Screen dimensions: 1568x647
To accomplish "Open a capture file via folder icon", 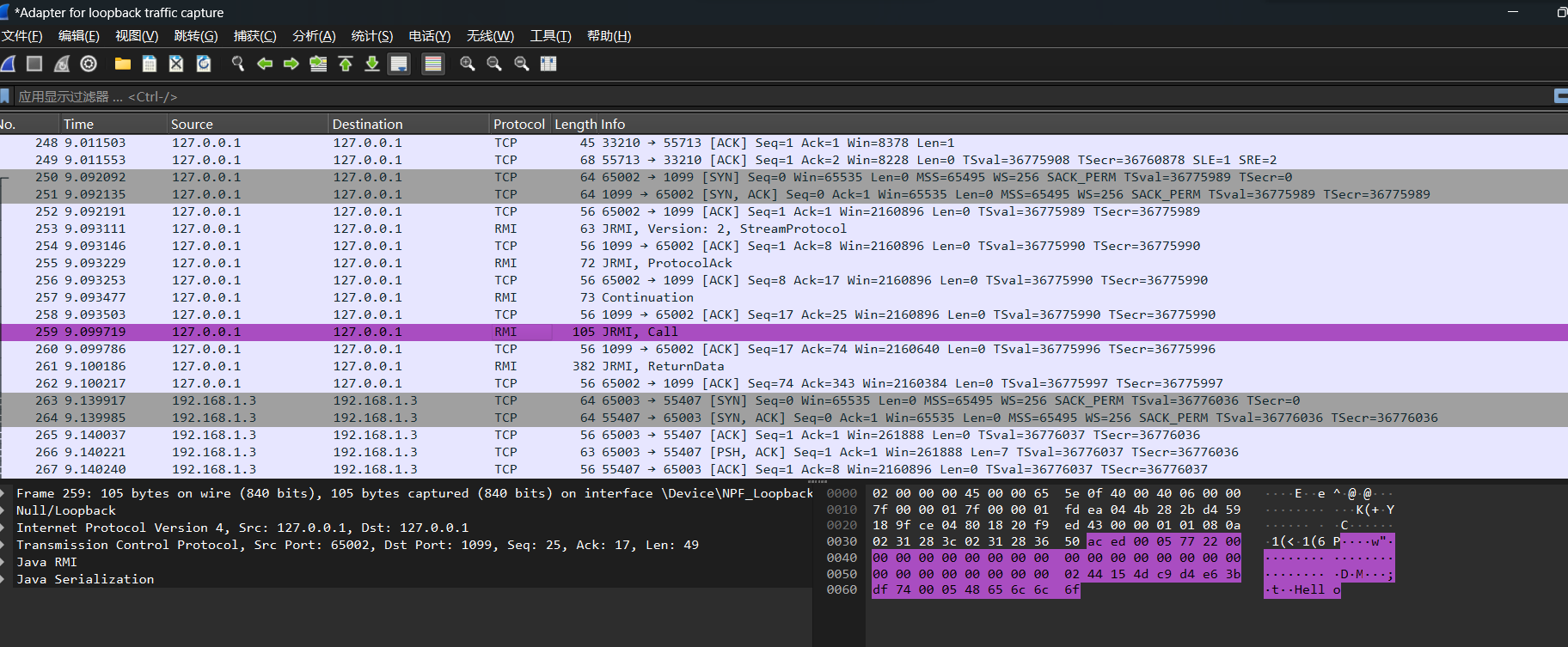I will point(123,64).
